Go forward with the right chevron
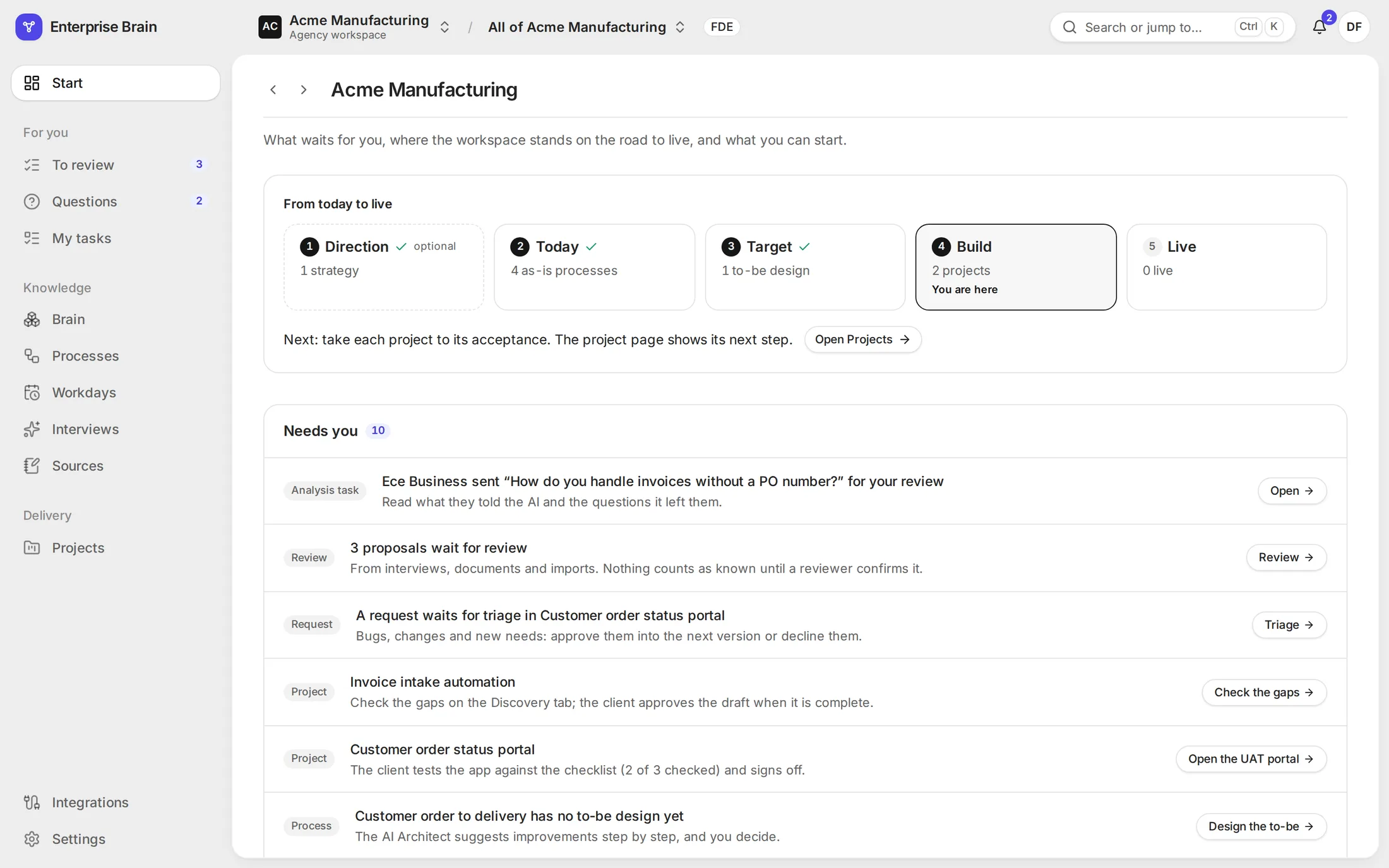 (304, 90)
